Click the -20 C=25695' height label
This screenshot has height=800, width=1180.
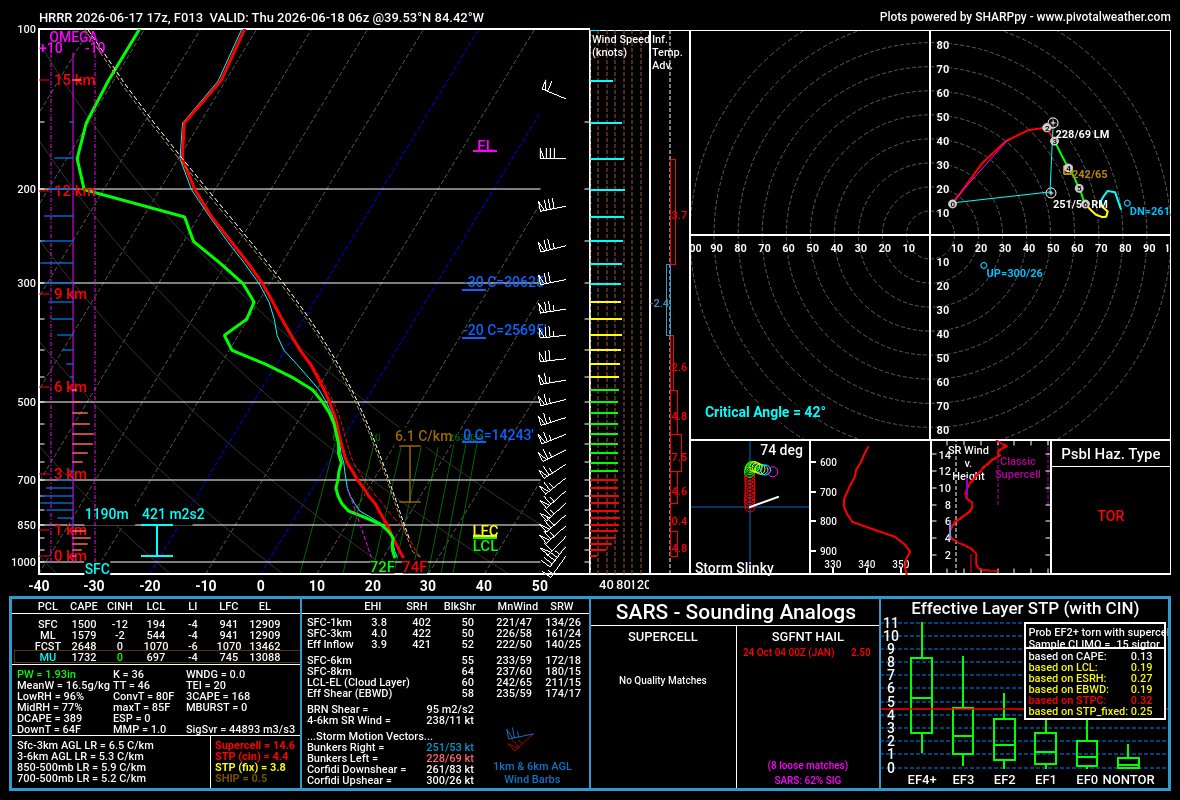point(503,330)
